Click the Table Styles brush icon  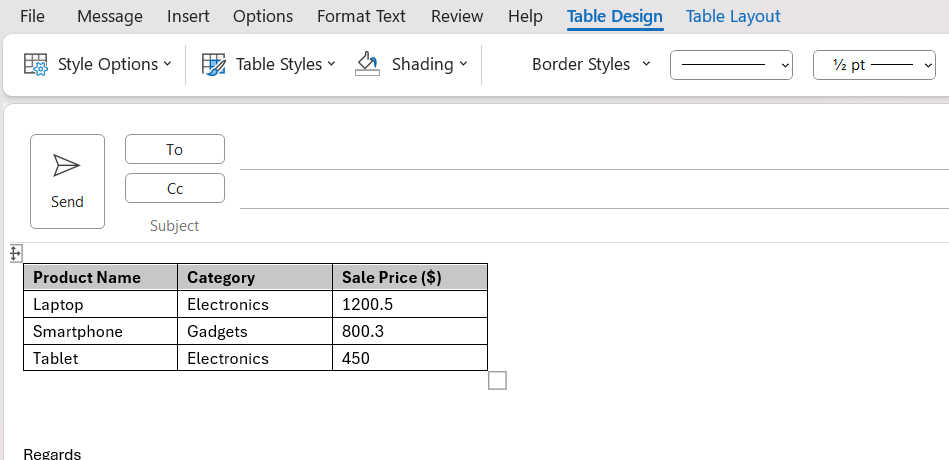[x=214, y=64]
